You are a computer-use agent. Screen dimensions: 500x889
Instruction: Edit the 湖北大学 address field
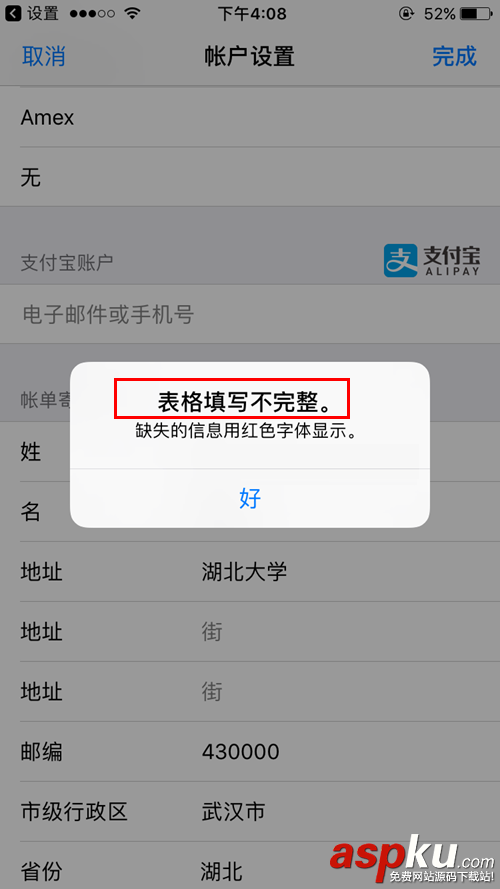(x=250, y=572)
